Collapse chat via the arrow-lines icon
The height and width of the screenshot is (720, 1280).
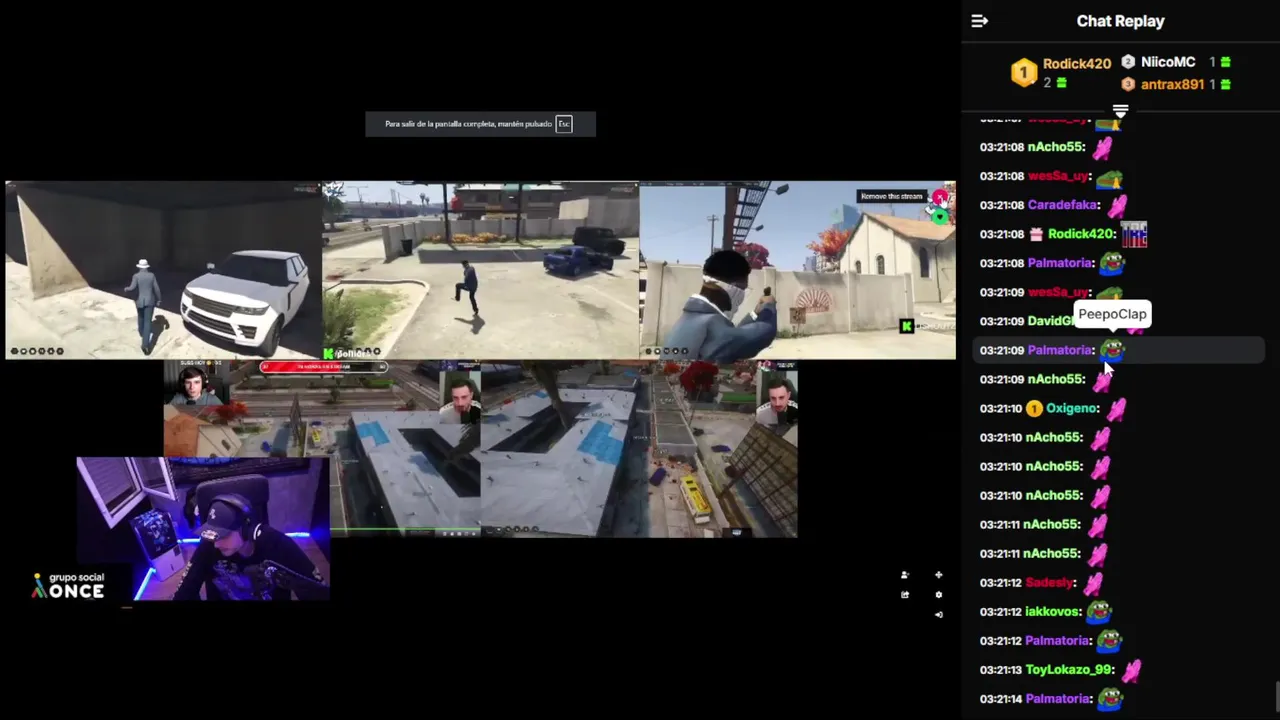click(x=979, y=21)
